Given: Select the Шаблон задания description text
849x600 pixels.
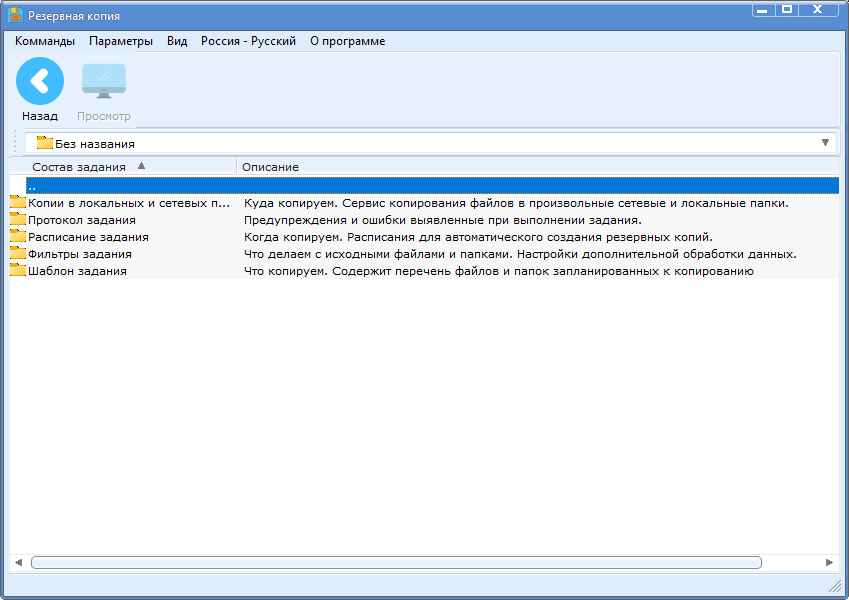Looking at the screenshot, I should click(x=498, y=271).
